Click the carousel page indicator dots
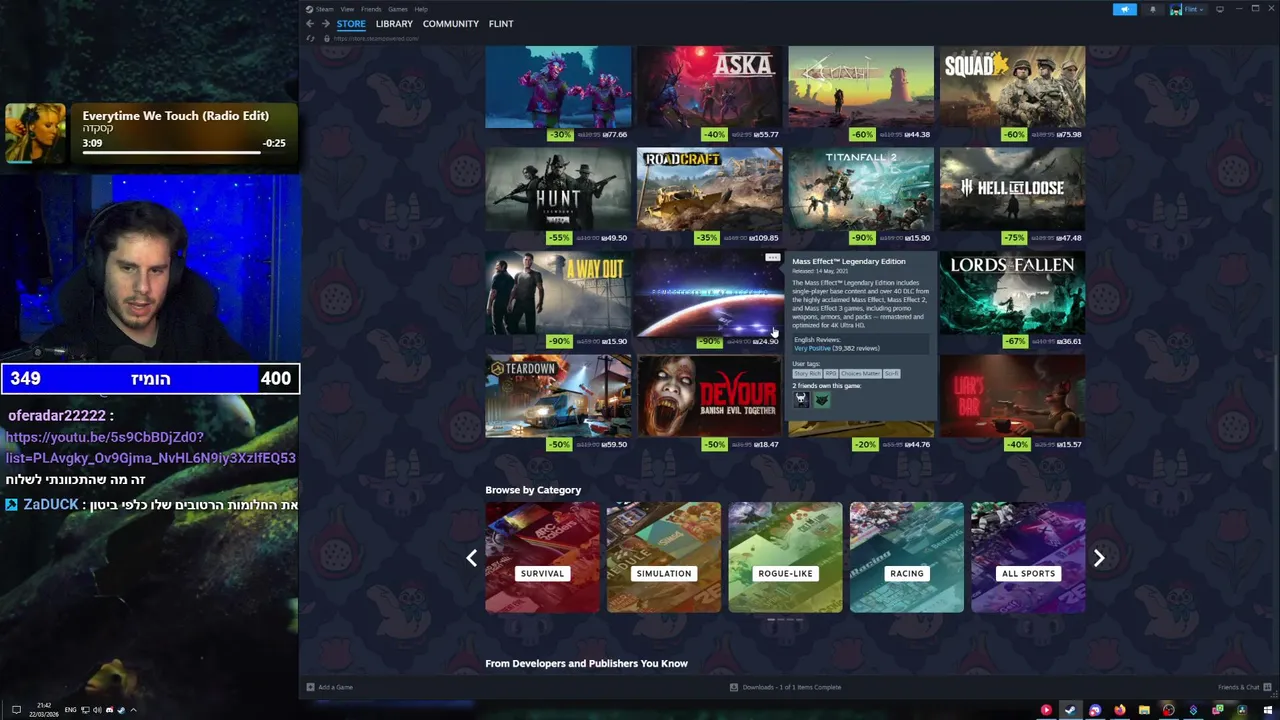This screenshot has width=1280, height=720. tap(785, 620)
